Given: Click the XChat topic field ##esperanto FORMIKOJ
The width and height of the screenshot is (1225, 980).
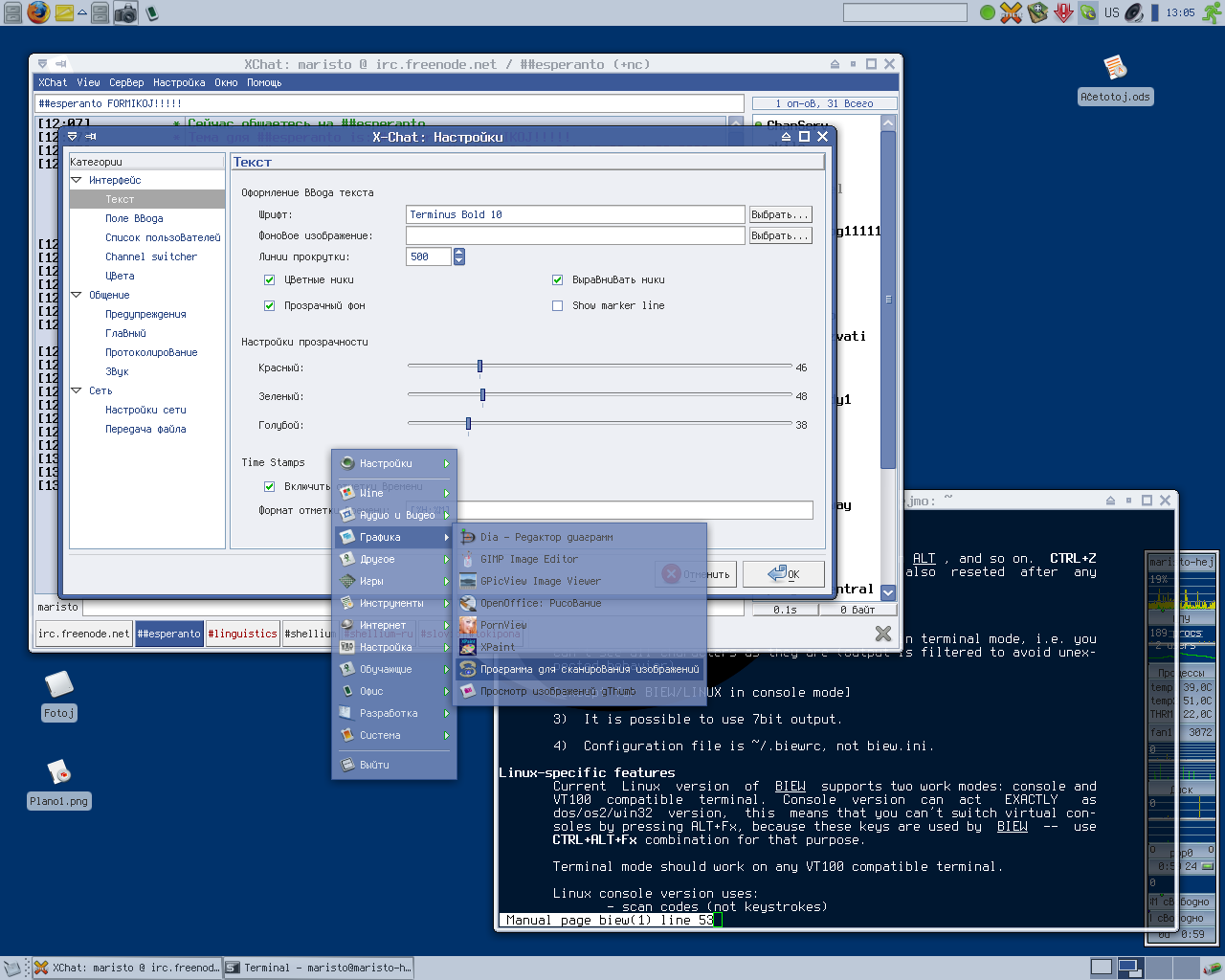Looking at the screenshot, I should click(x=390, y=103).
